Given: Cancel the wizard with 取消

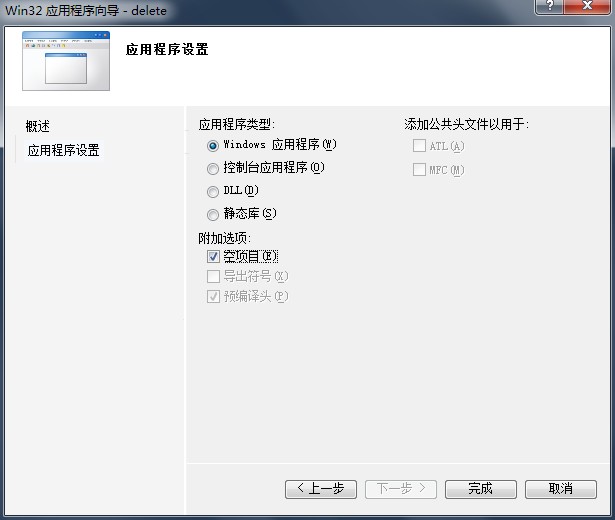Looking at the screenshot, I should tap(561, 489).
